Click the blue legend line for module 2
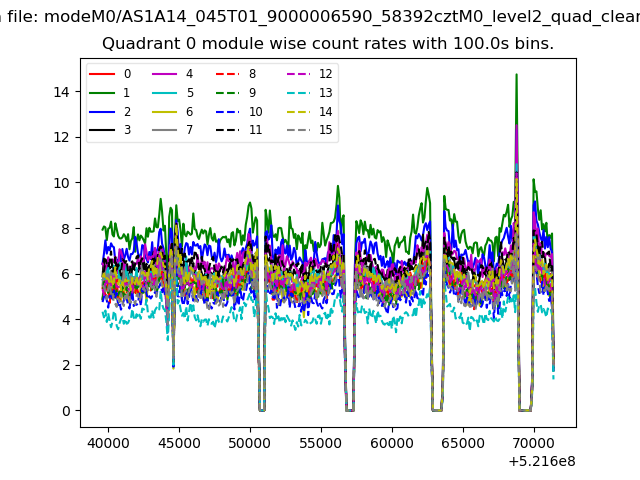 click(x=102, y=111)
